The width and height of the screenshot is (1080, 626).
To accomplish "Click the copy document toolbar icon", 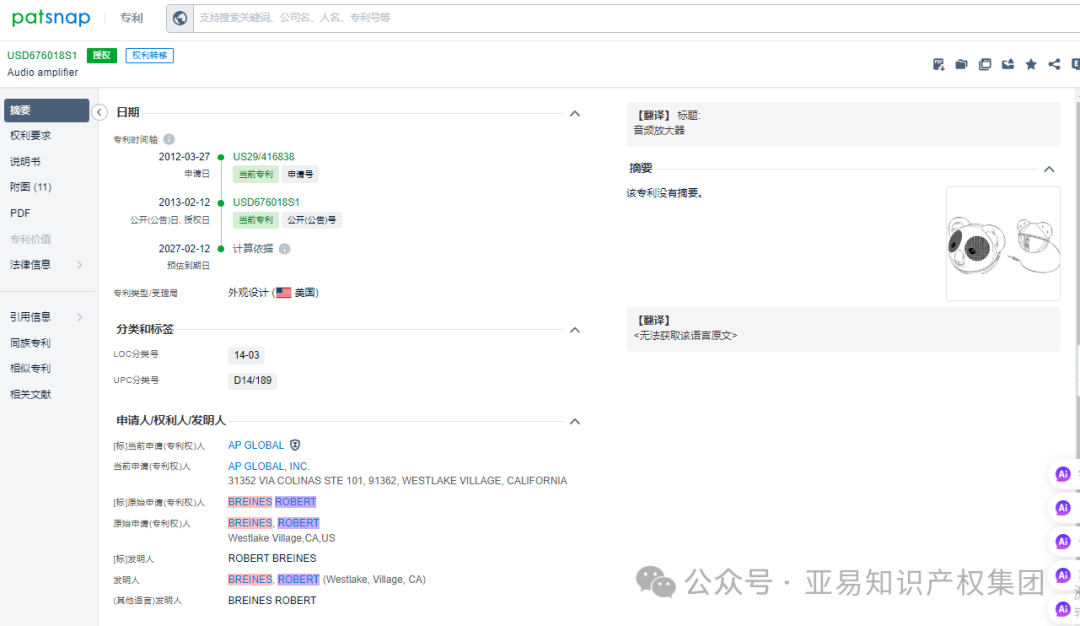I will 985,64.
